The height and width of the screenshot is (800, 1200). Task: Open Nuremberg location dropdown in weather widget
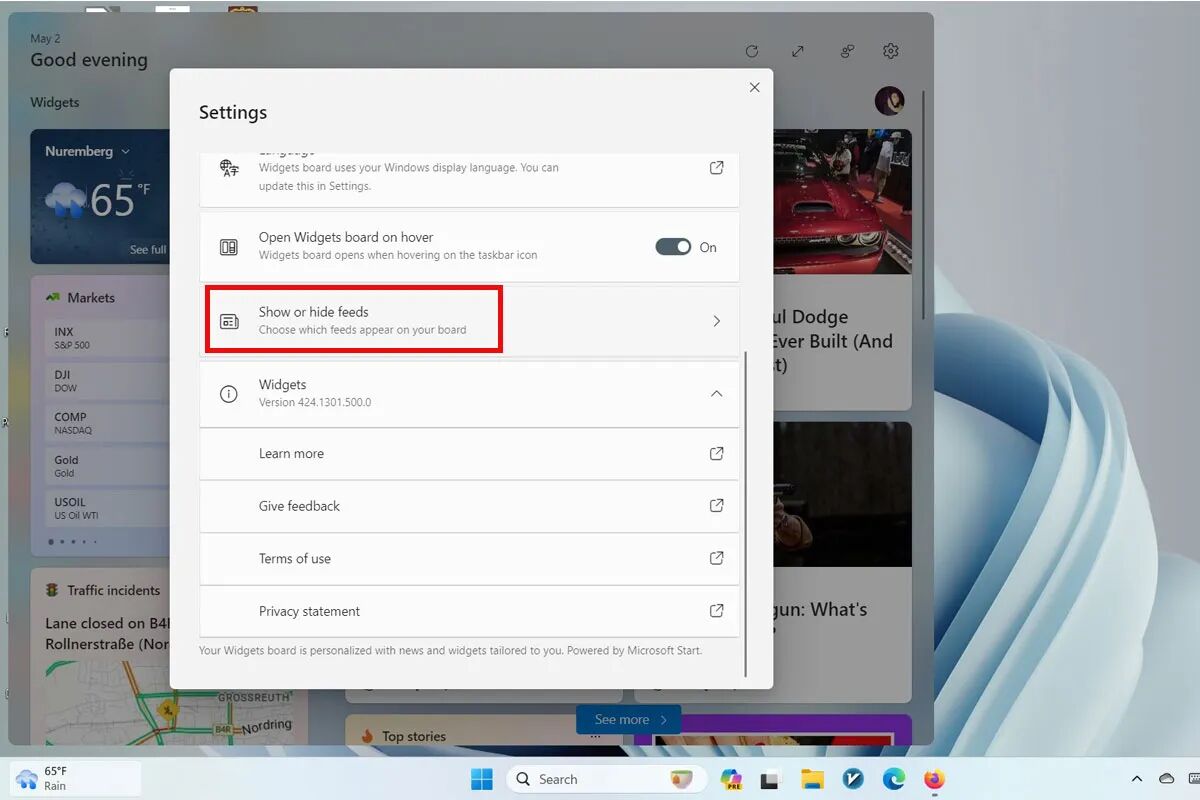[x=125, y=152]
